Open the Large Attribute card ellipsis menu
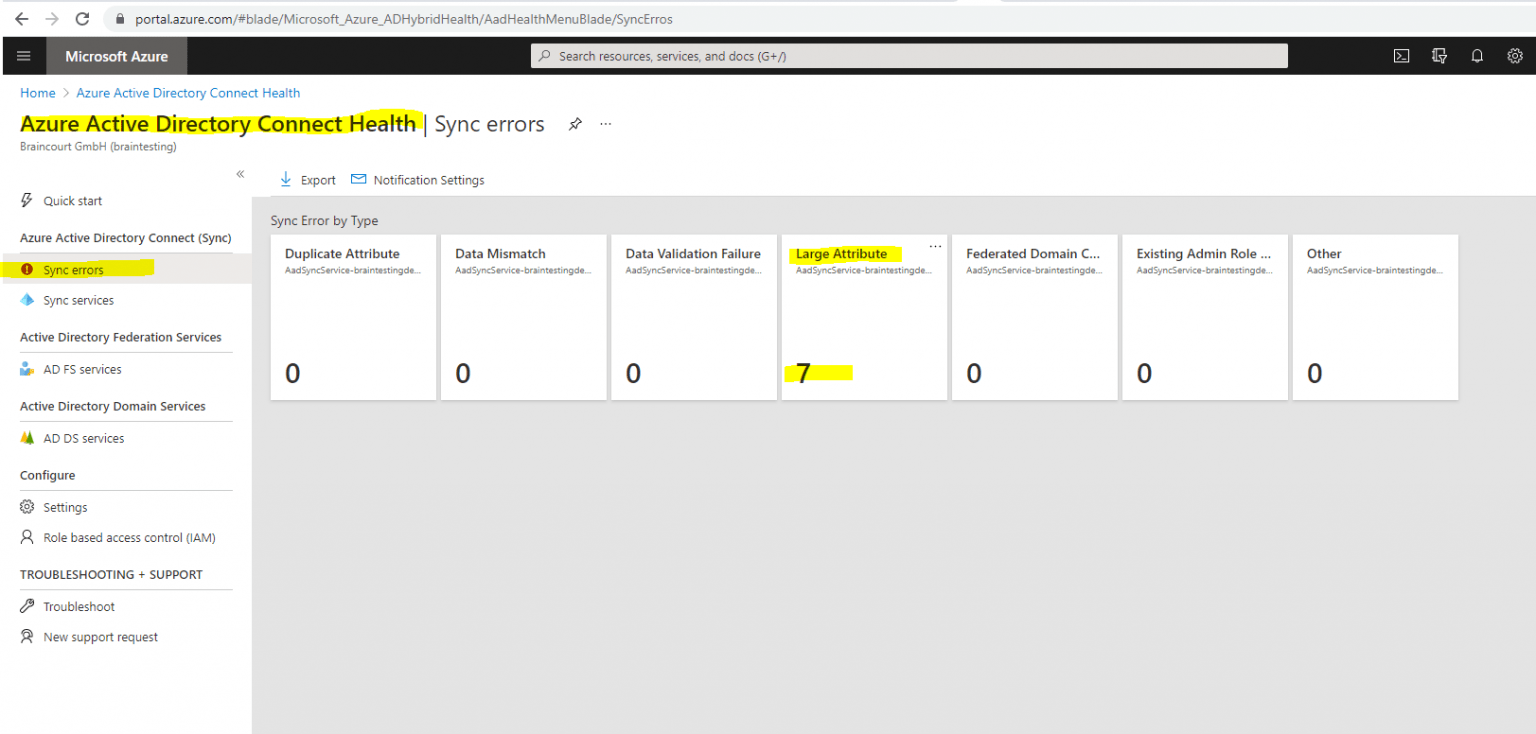 coord(935,245)
